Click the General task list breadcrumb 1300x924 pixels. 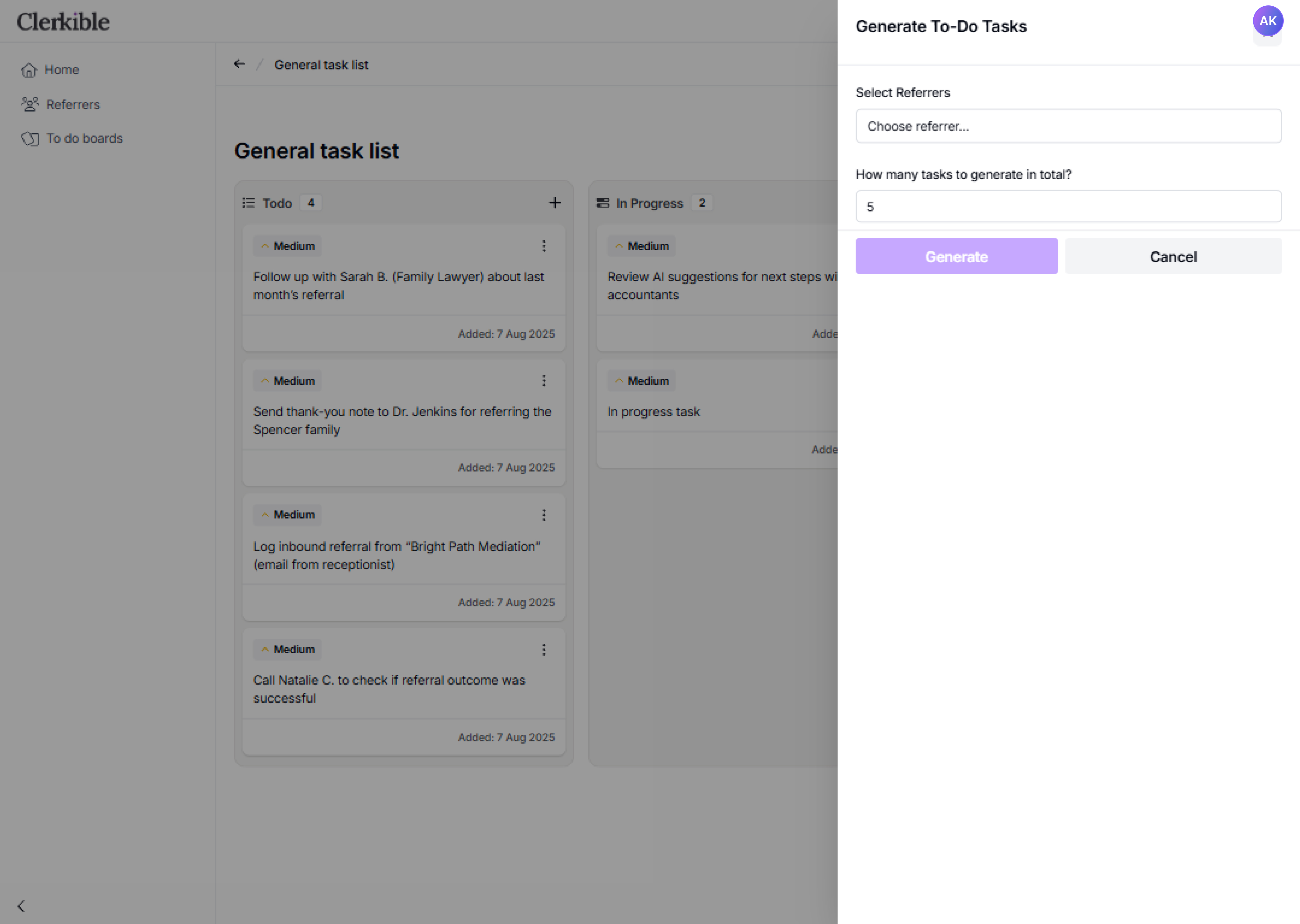tap(321, 65)
